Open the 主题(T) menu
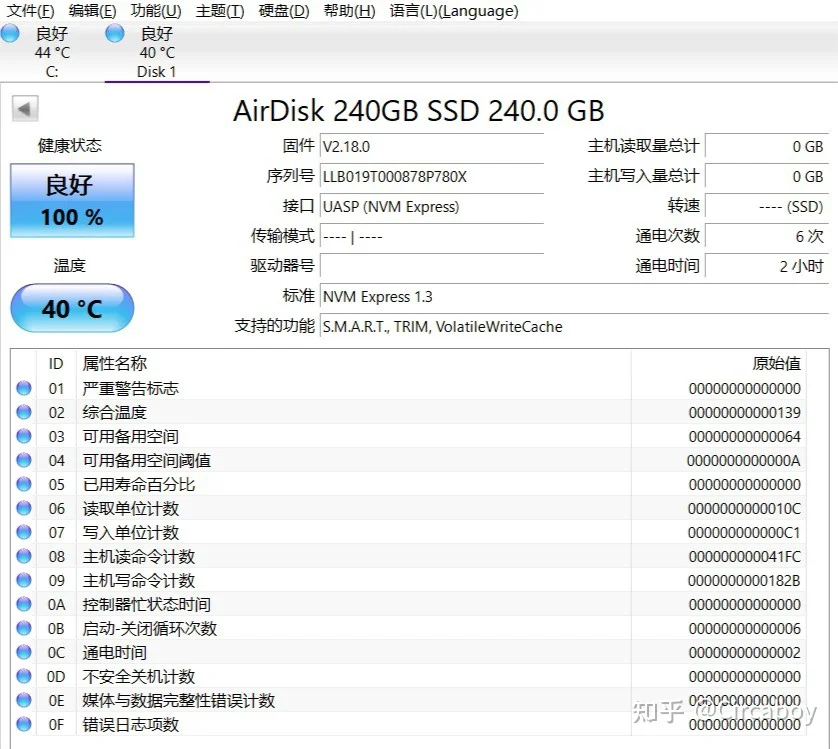 pos(220,10)
